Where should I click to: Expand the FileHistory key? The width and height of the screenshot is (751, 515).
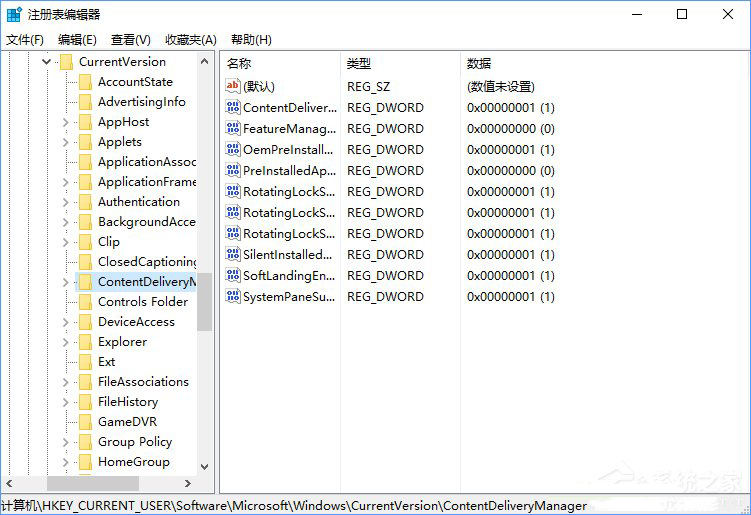click(x=66, y=402)
